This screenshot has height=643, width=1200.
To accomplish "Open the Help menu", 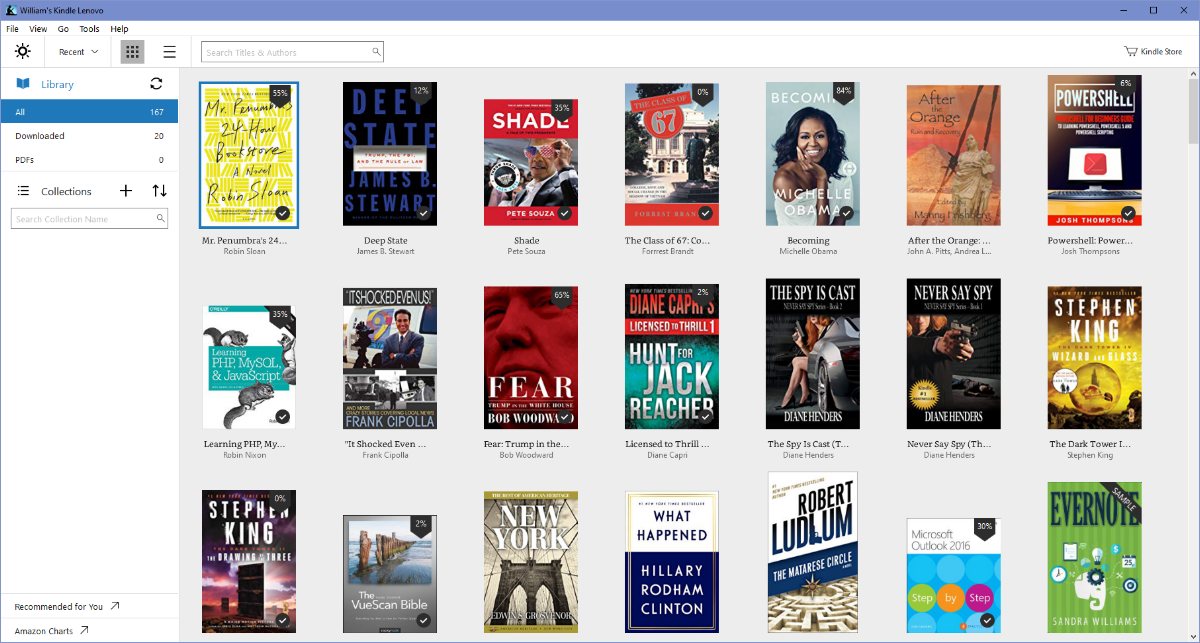I will click(x=119, y=29).
